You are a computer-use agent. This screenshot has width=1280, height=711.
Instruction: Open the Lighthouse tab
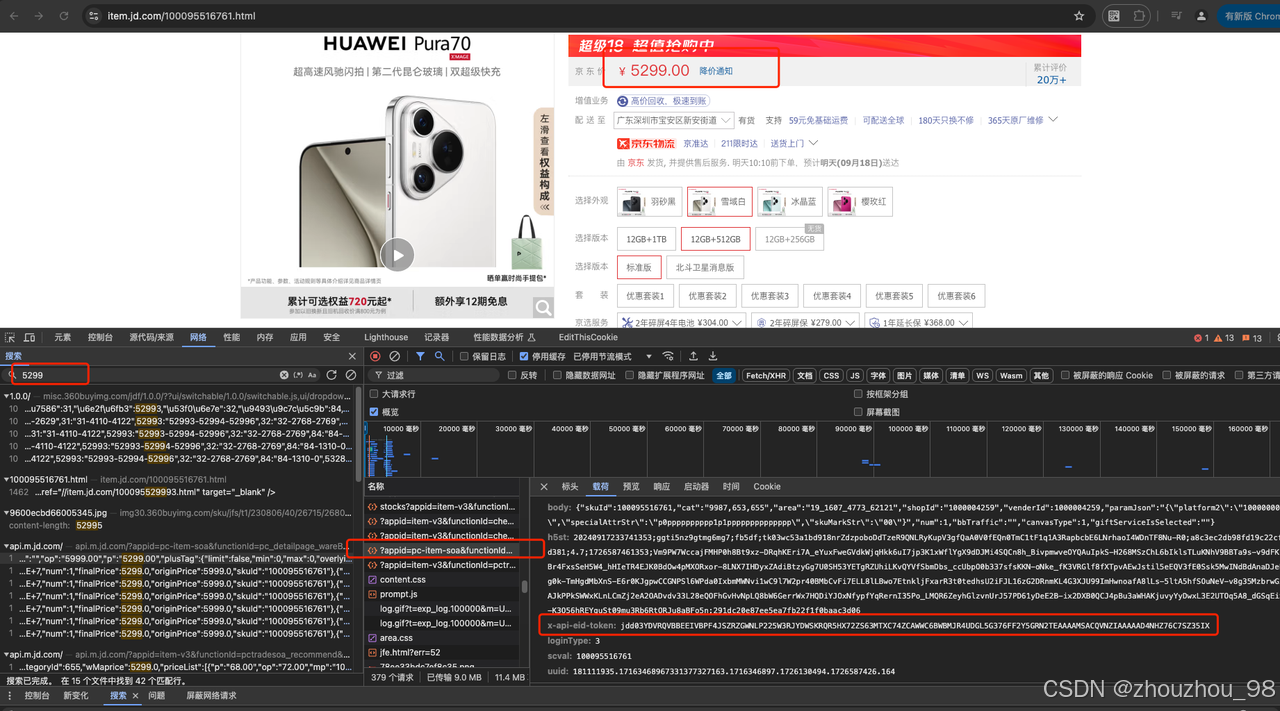point(385,338)
